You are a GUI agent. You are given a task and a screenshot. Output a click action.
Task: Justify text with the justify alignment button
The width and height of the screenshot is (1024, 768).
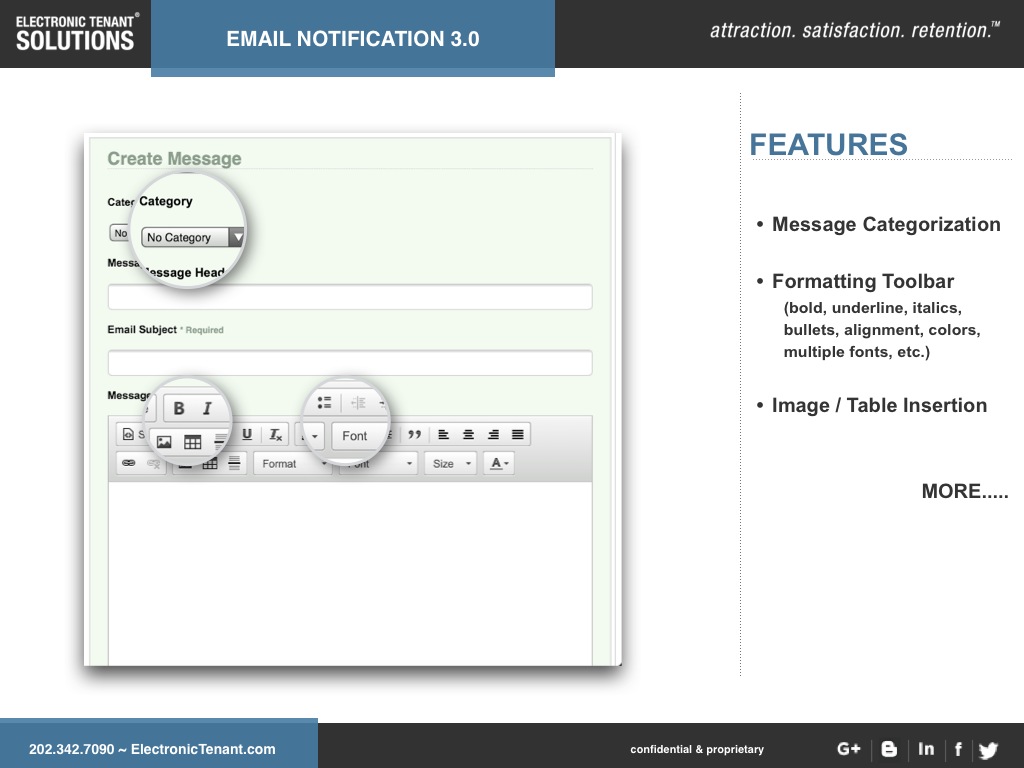click(x=517, y=434)
